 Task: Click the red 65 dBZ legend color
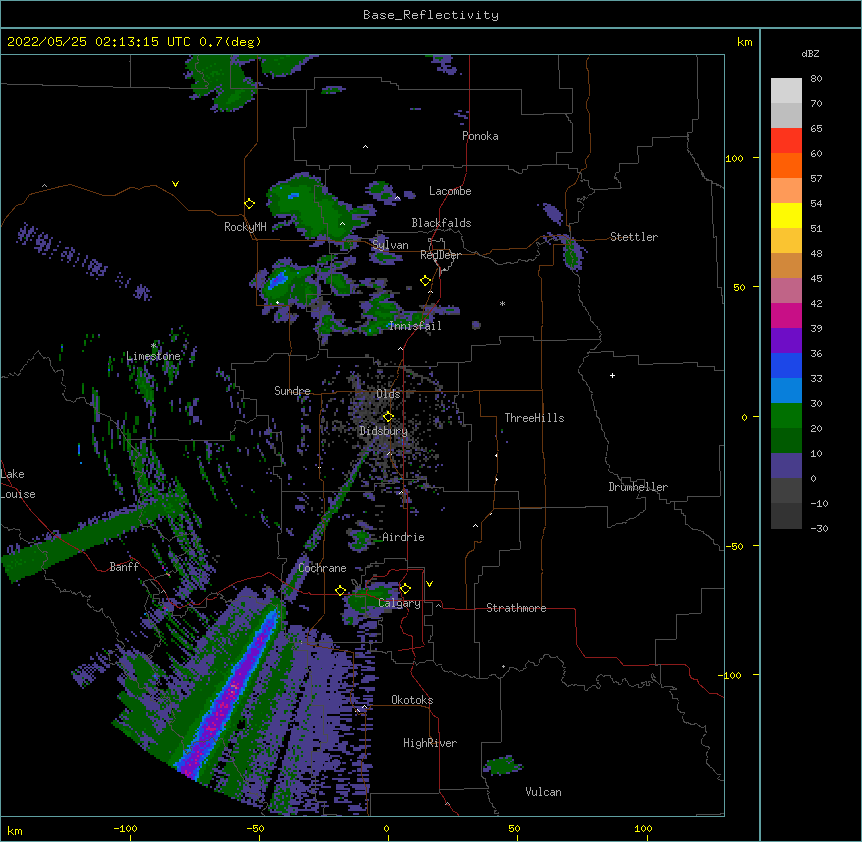click(786, 141)
